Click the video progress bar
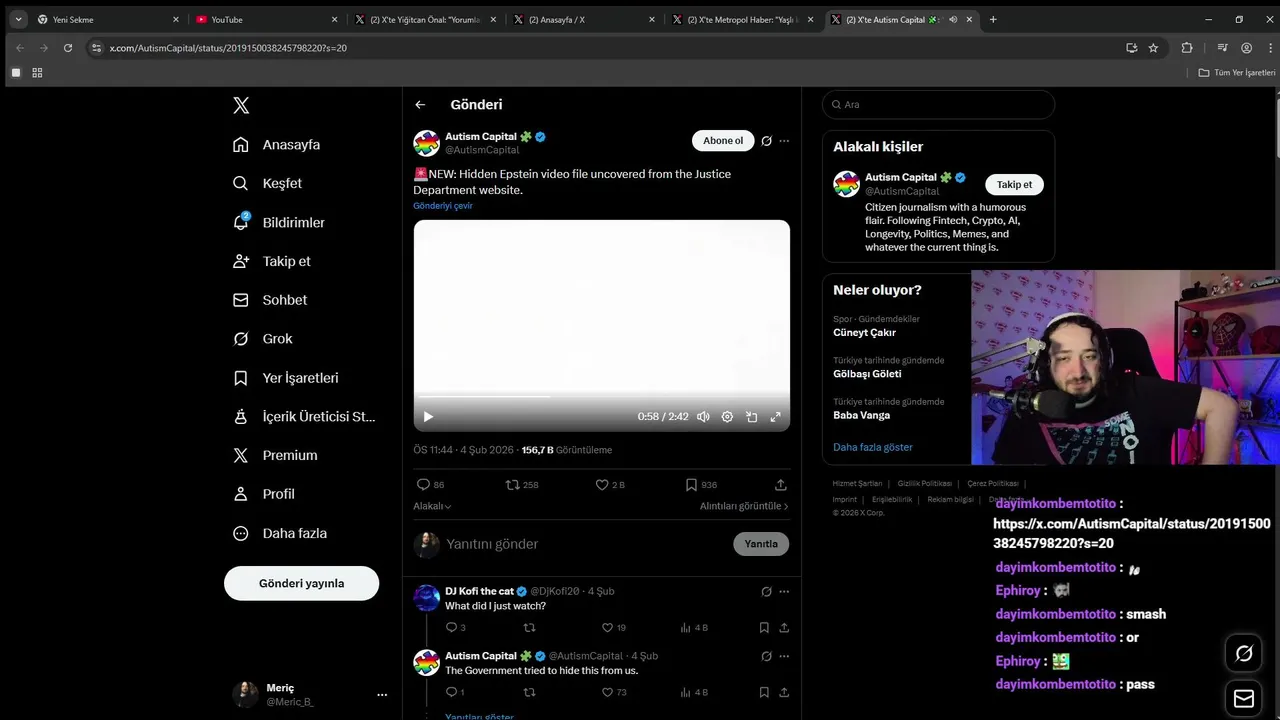 [601, 397]
